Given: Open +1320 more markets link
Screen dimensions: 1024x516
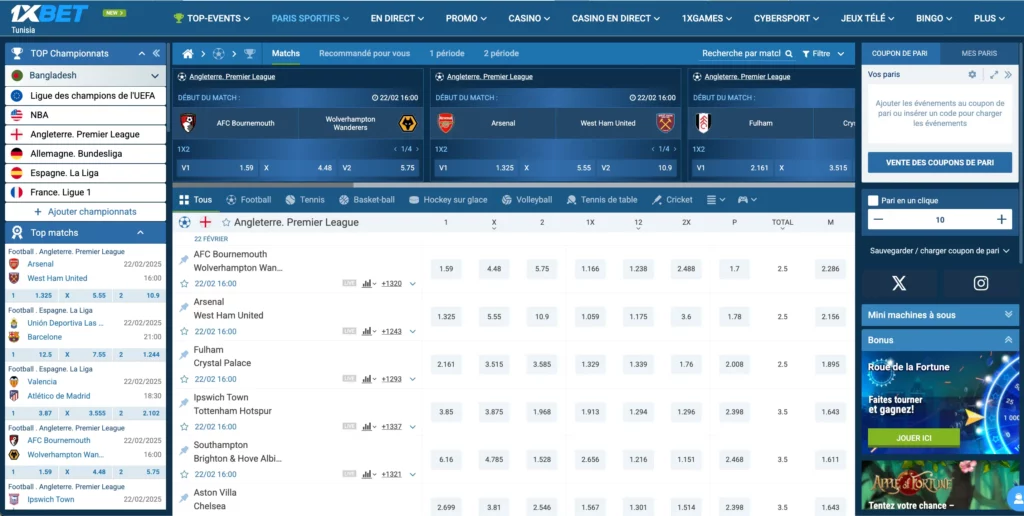Looking at the screenshot, I should click(392, 283).
